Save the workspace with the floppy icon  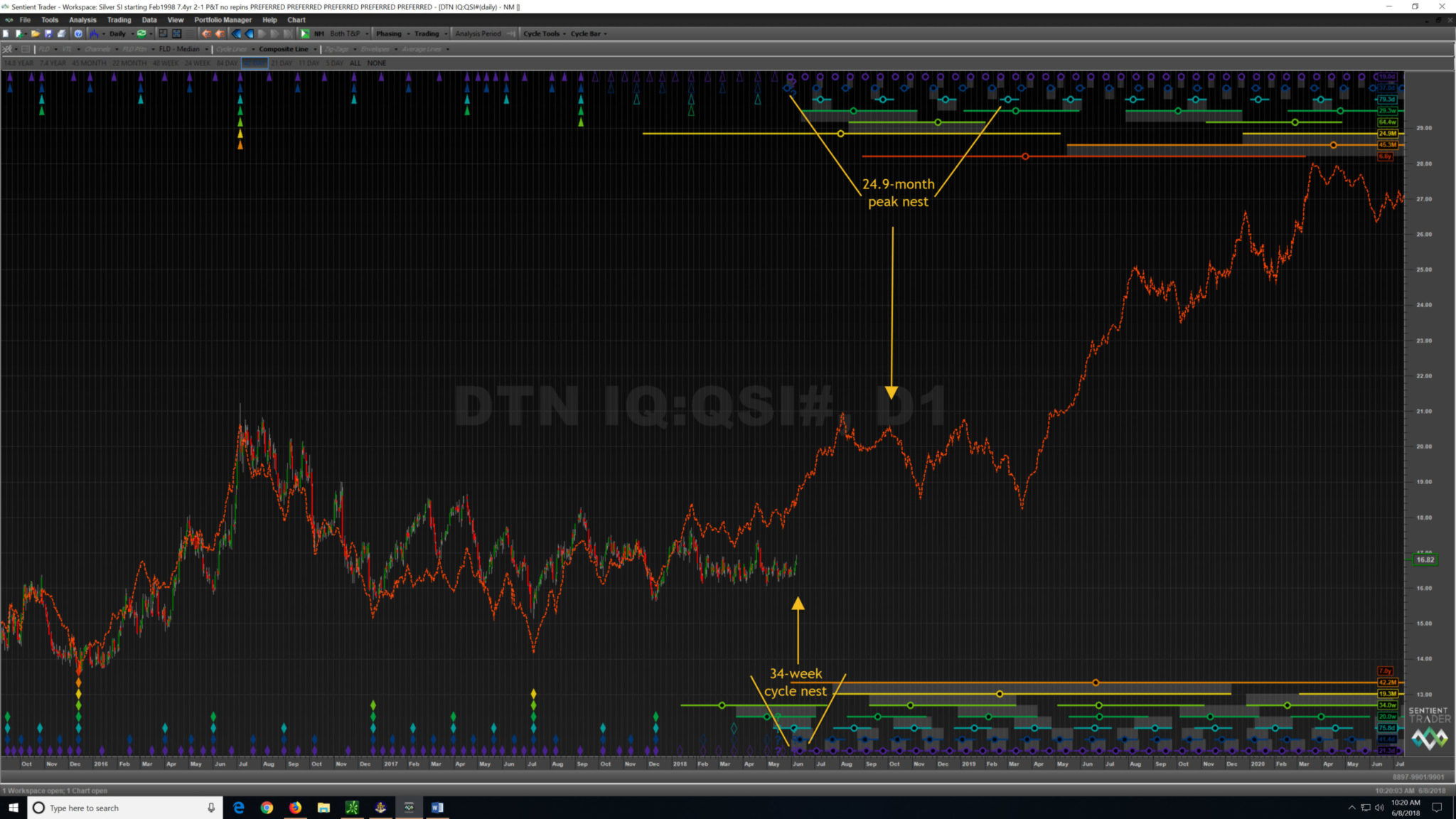coord(48,33)
